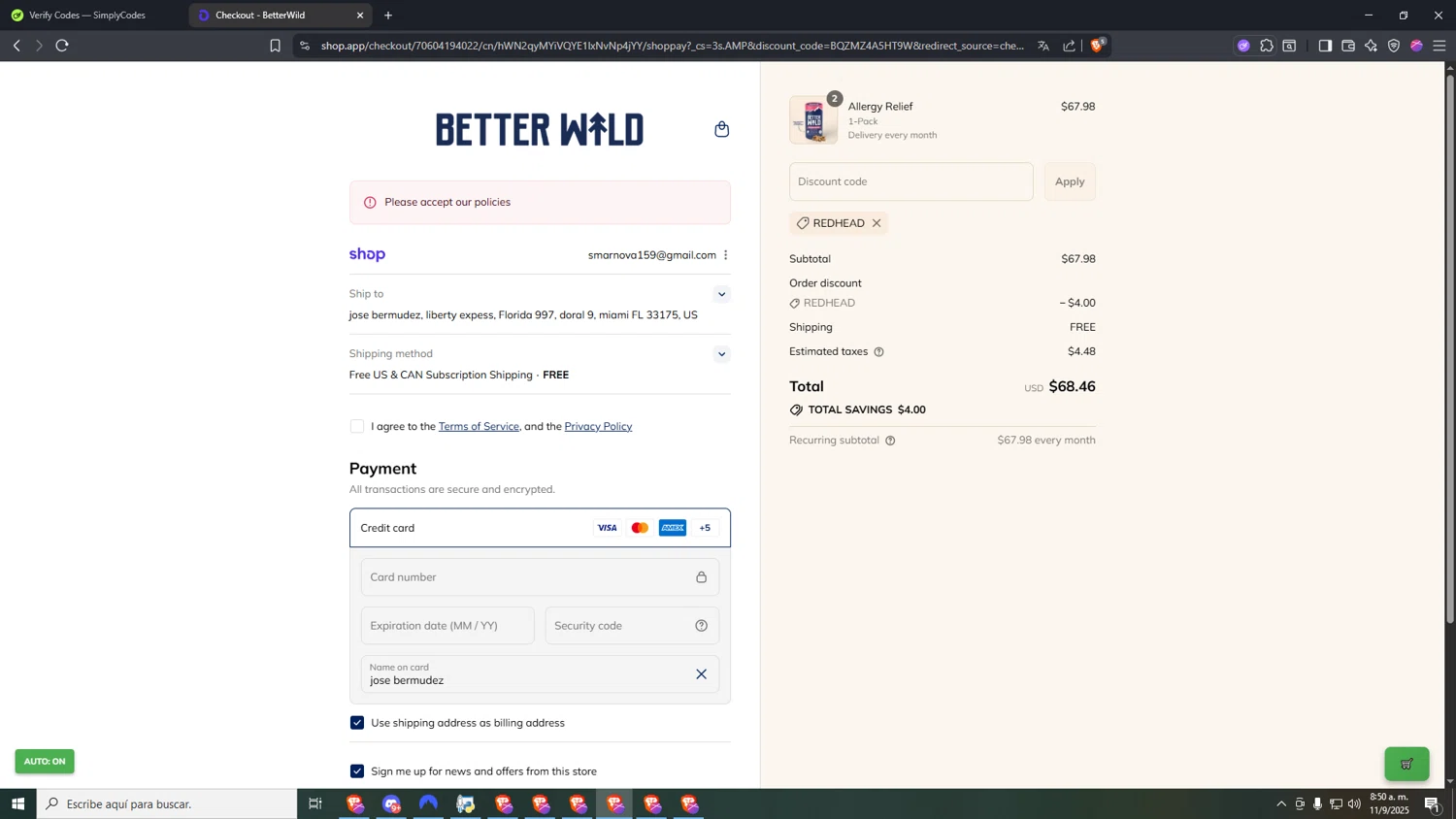
Task: Open the Leo AI sparkle icon
Action: coord(1371,46)
